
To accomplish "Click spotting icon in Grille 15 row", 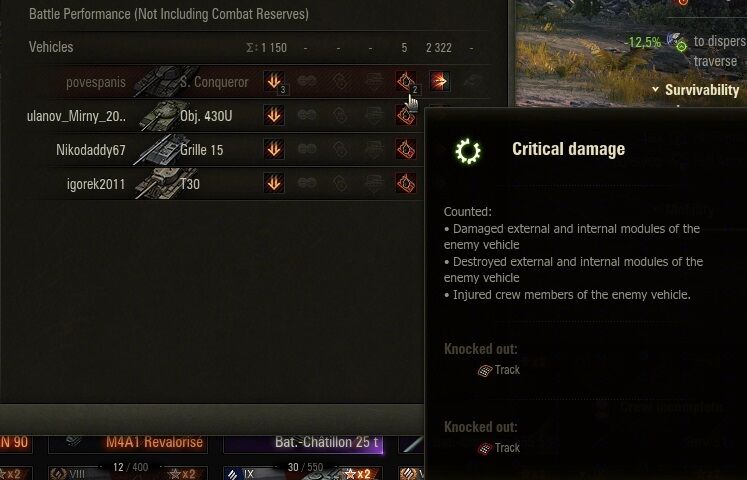I will click(x=307, y=149).
